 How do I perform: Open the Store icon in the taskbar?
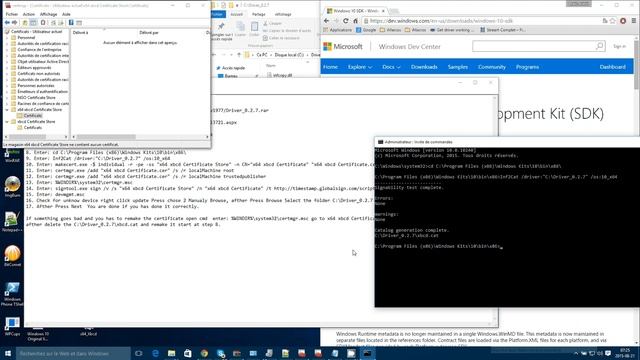point(188,353)
